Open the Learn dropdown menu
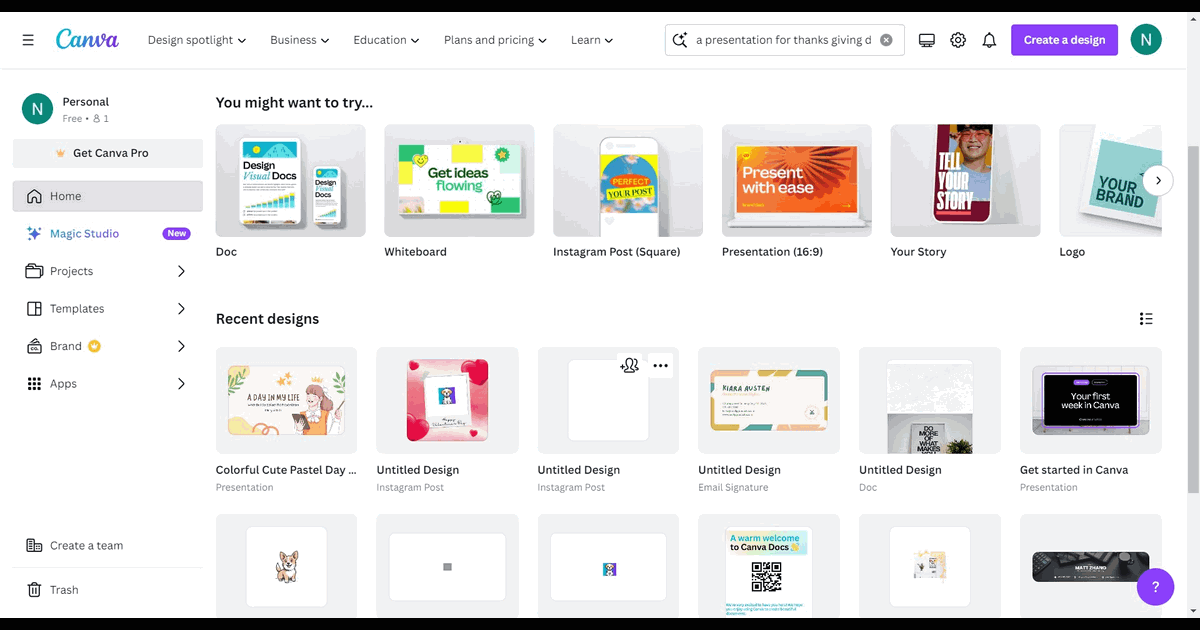The width and height of the screenshot is (1200, 630). pyautogui.click(x=592, y=40)
